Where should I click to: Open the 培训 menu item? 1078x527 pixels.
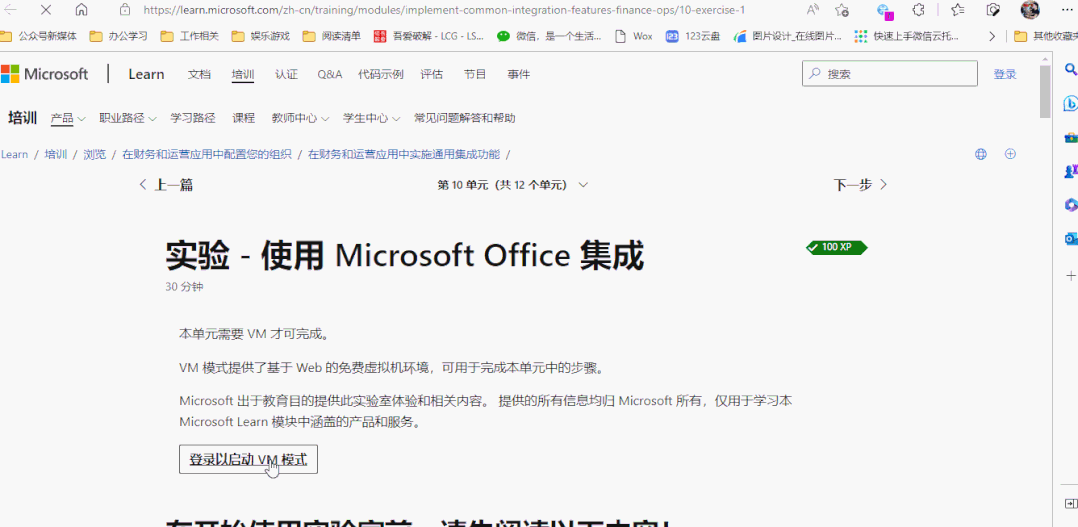(243, 74)
